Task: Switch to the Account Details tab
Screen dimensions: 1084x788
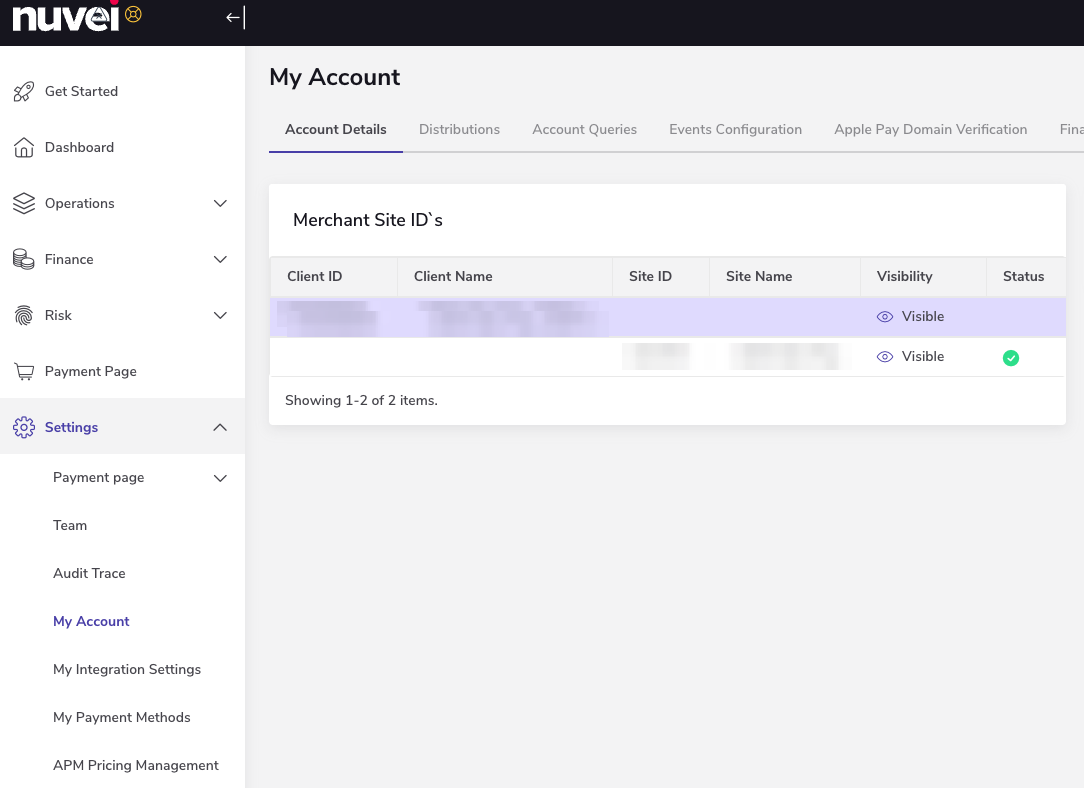Action: [x=335, y=129]
